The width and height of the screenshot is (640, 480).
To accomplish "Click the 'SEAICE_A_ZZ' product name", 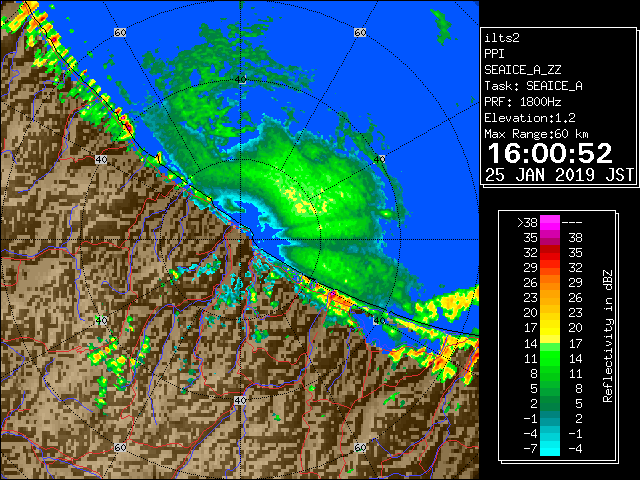I will coord(522,70).
